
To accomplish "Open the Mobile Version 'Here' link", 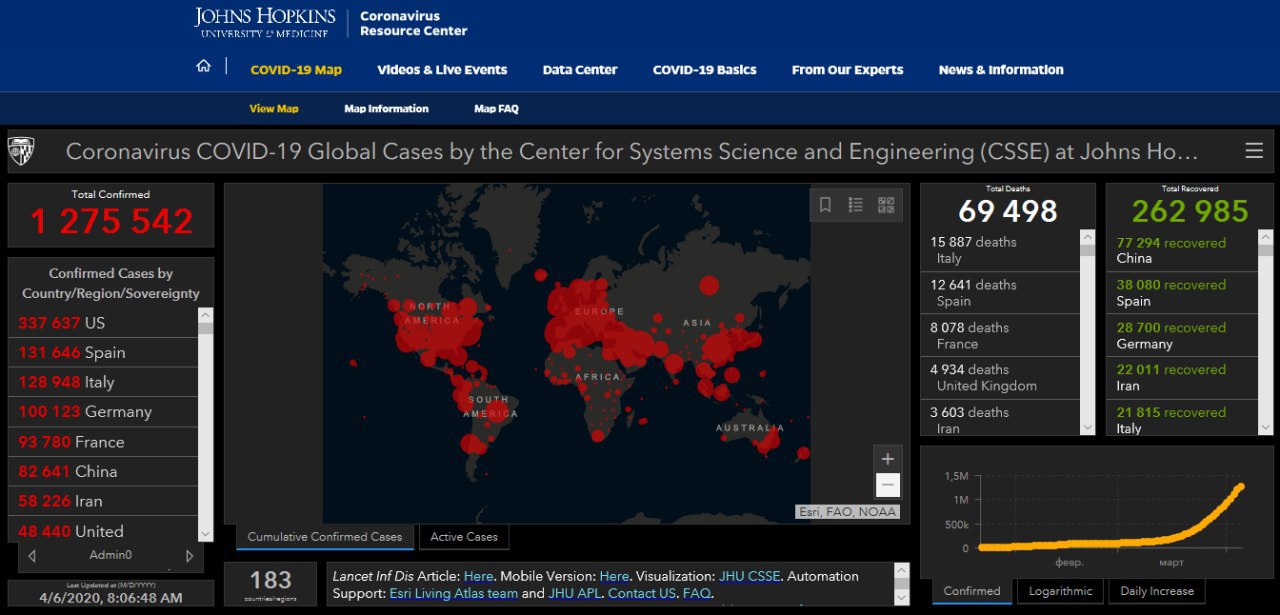I will coord(614,576).
